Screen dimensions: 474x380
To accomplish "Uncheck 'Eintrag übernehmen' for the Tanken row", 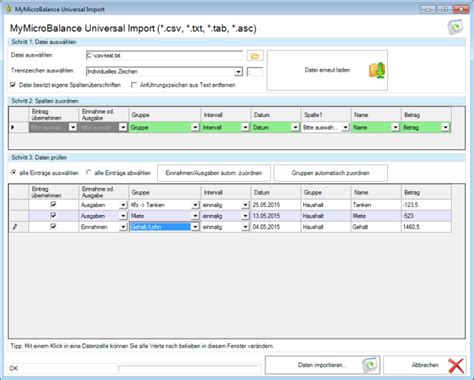I will [53, 204].
